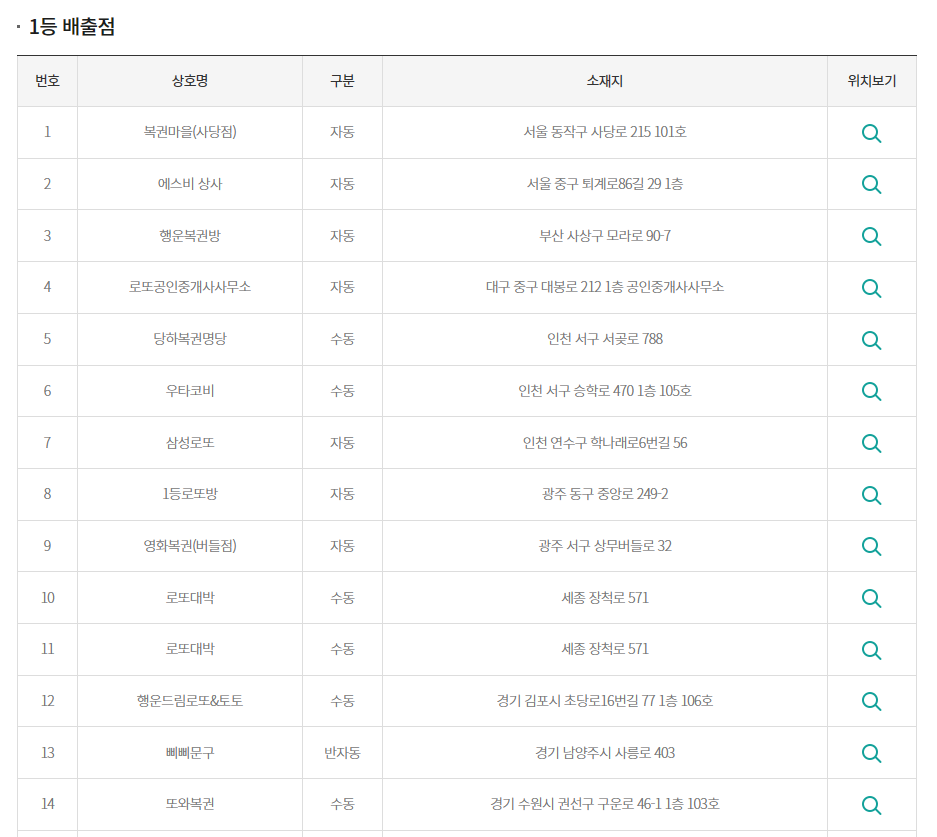Select store name 또와복권
This screenshot has width=937, height=837.
190,804
